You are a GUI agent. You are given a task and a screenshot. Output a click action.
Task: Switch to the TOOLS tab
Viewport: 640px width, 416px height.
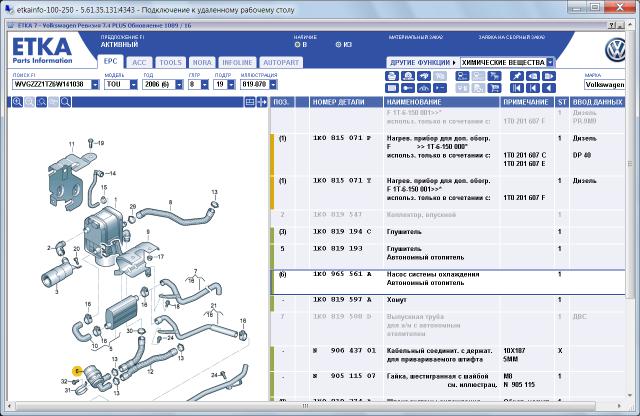pos(170,62)
